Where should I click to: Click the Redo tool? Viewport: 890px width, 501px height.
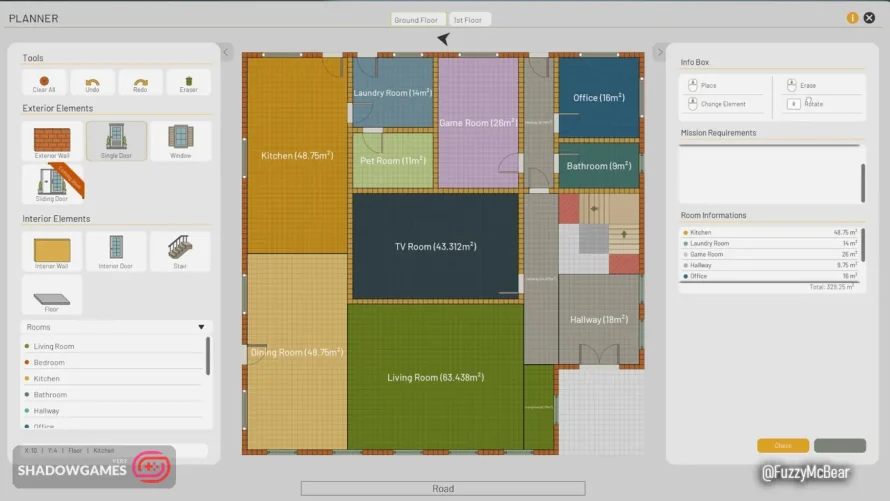coord(140,83)
